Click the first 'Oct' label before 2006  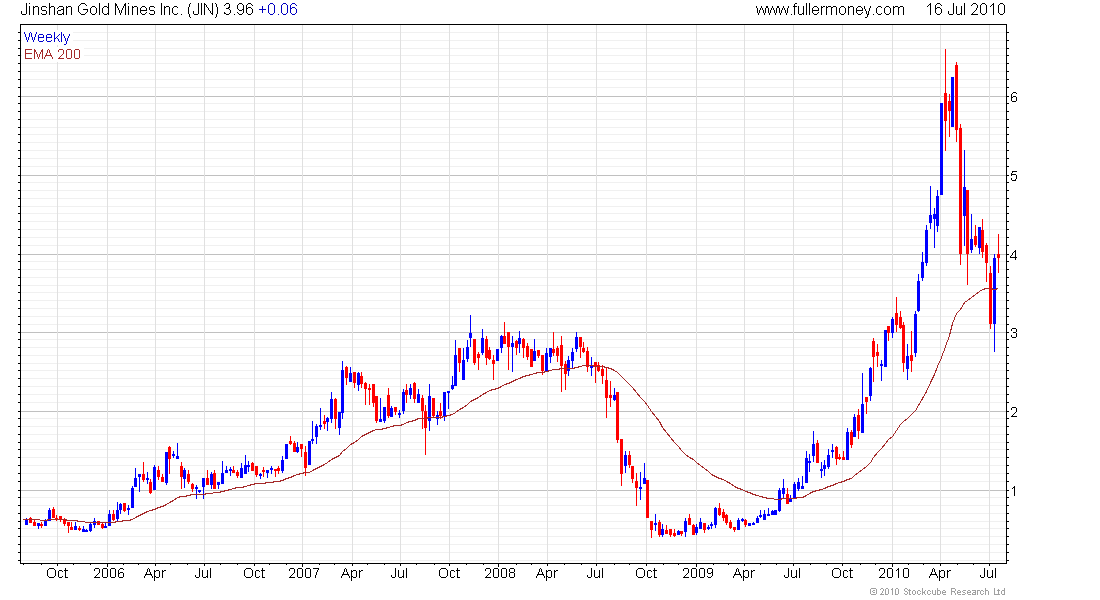tap(57, 573)
